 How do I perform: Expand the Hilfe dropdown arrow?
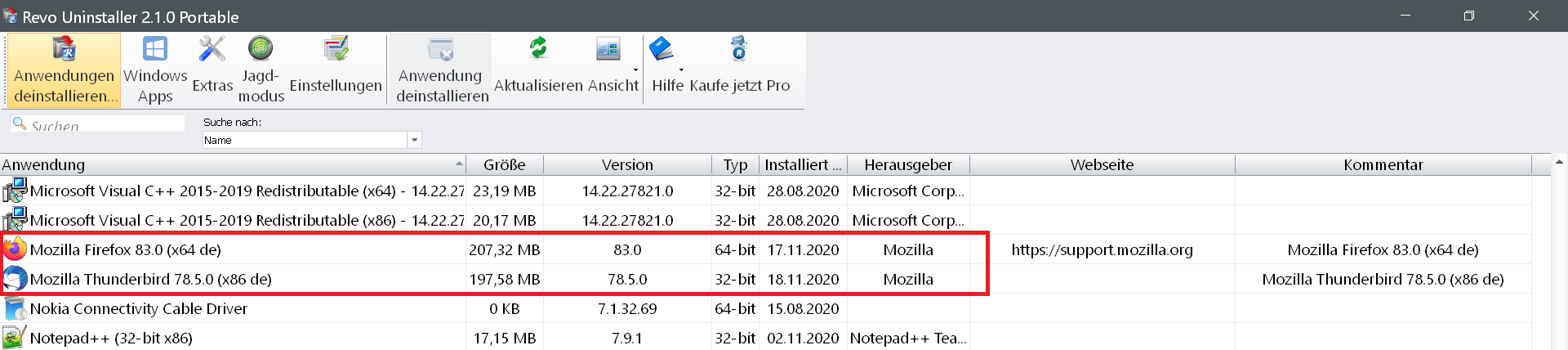[x=681, y=70]
